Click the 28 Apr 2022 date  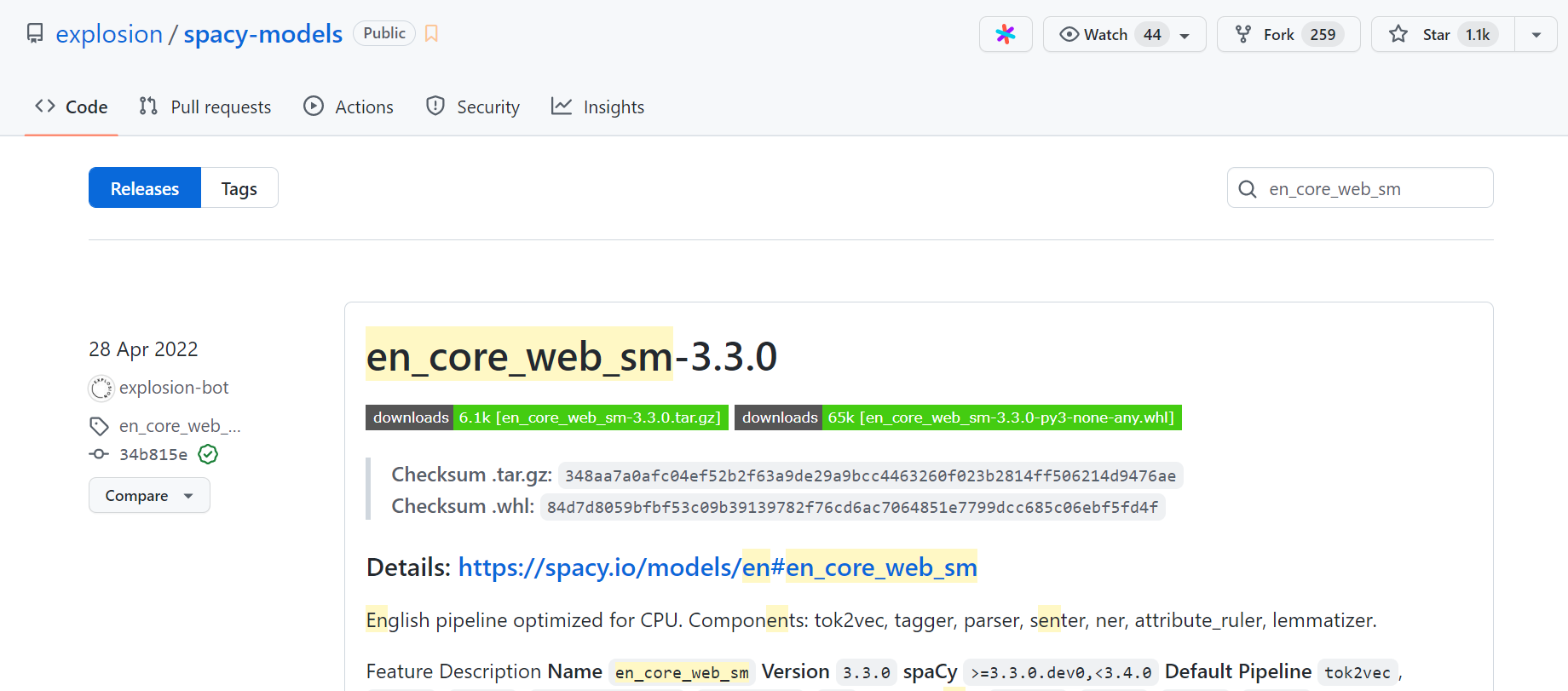point(143,349)
